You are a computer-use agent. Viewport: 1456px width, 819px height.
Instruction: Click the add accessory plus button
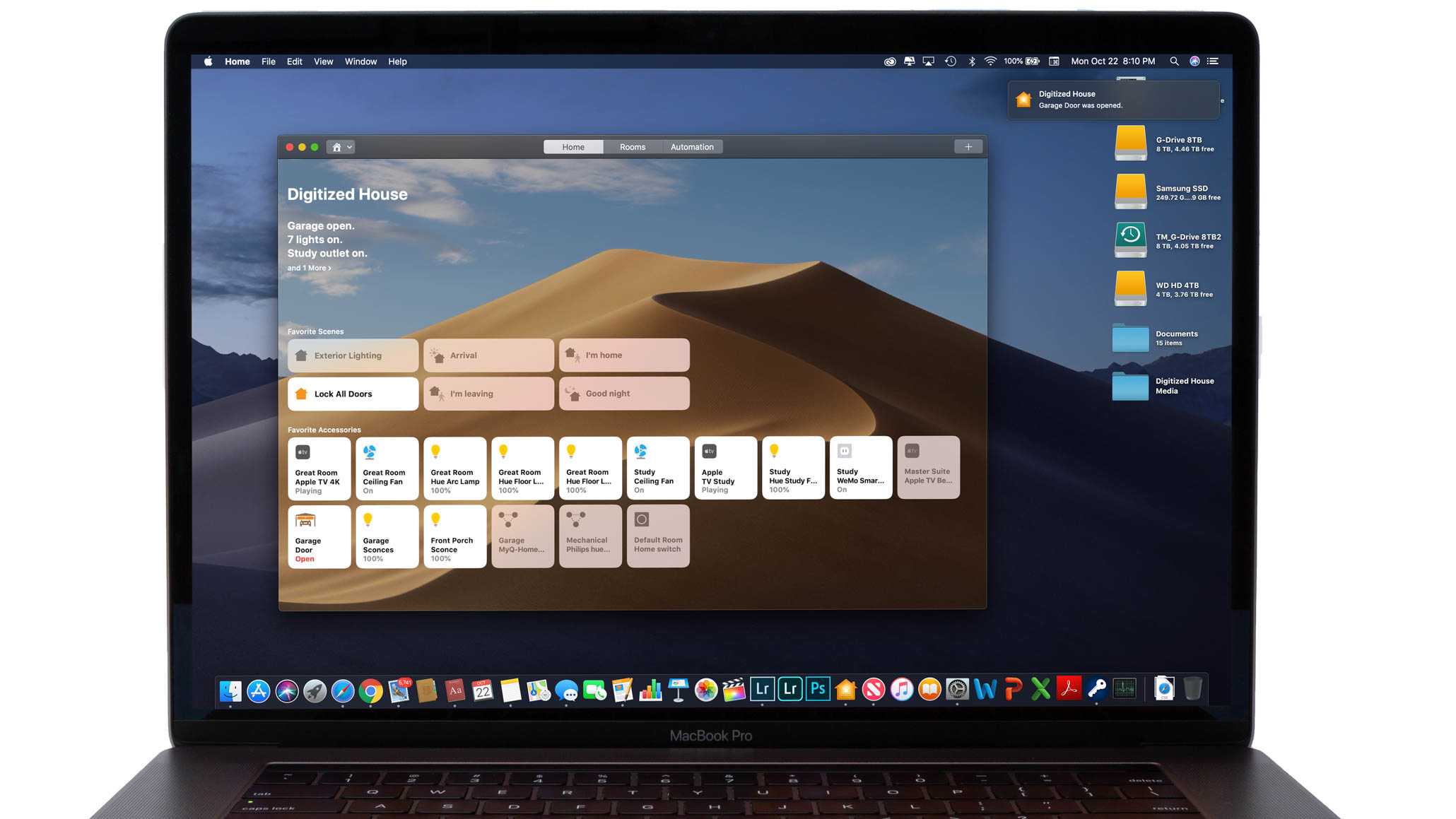(x=968, y=147)
